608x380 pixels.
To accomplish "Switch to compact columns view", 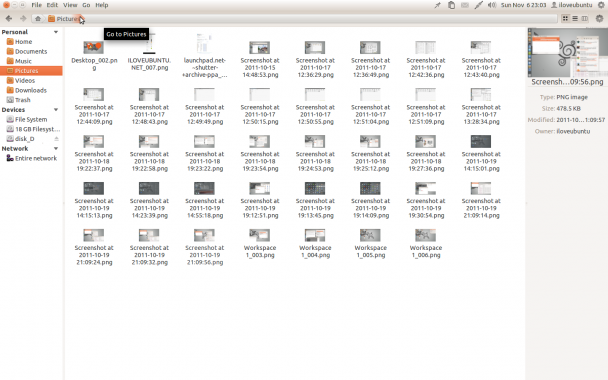I will tap(585, 18).
